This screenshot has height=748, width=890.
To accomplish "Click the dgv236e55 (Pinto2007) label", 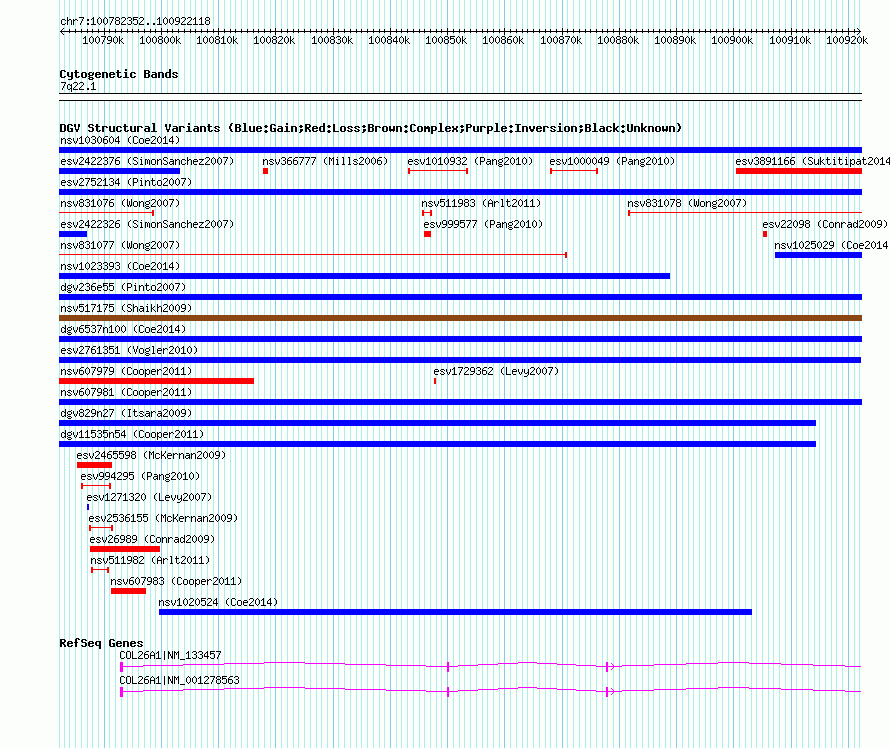I will (123, 287).
